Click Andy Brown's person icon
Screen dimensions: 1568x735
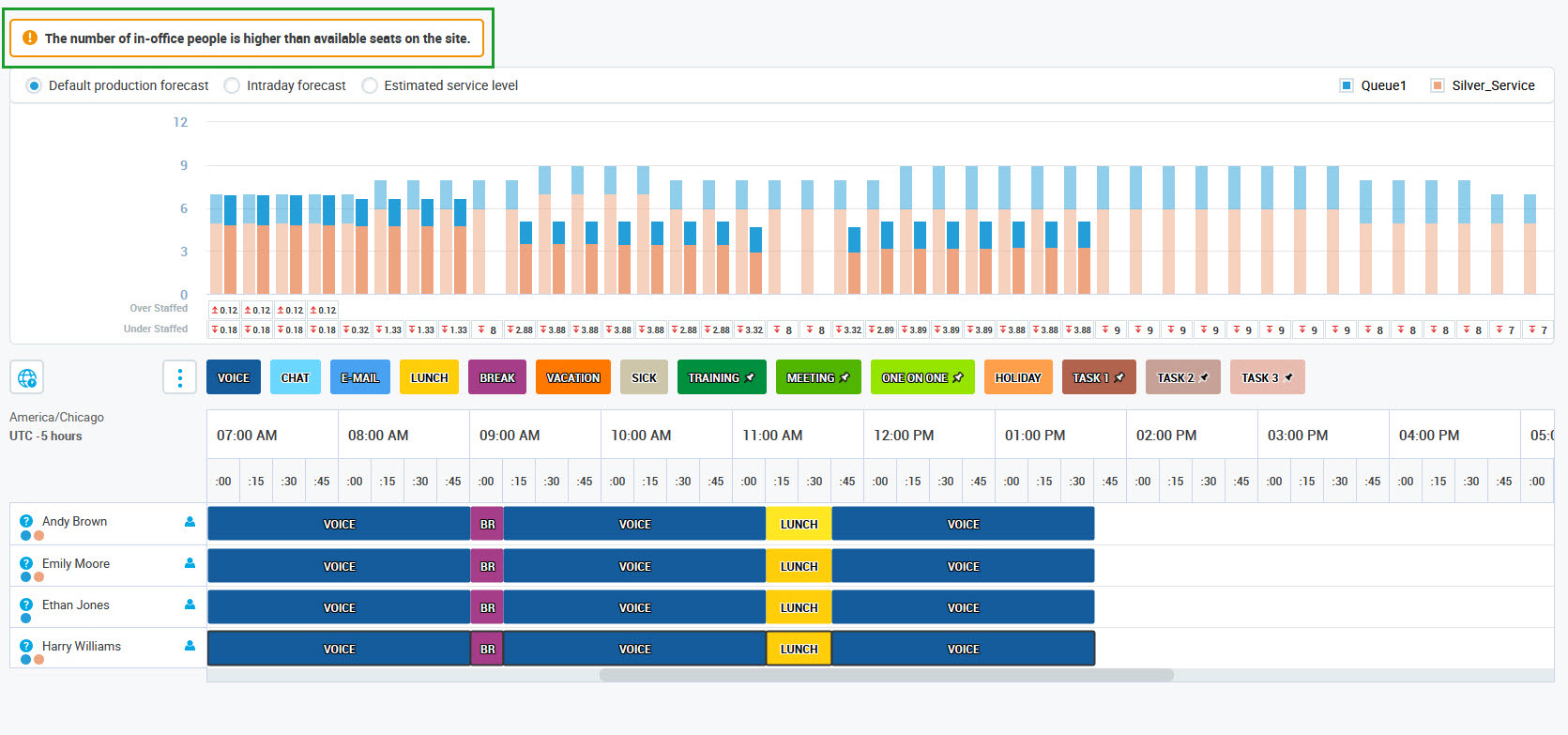point(190,521)
